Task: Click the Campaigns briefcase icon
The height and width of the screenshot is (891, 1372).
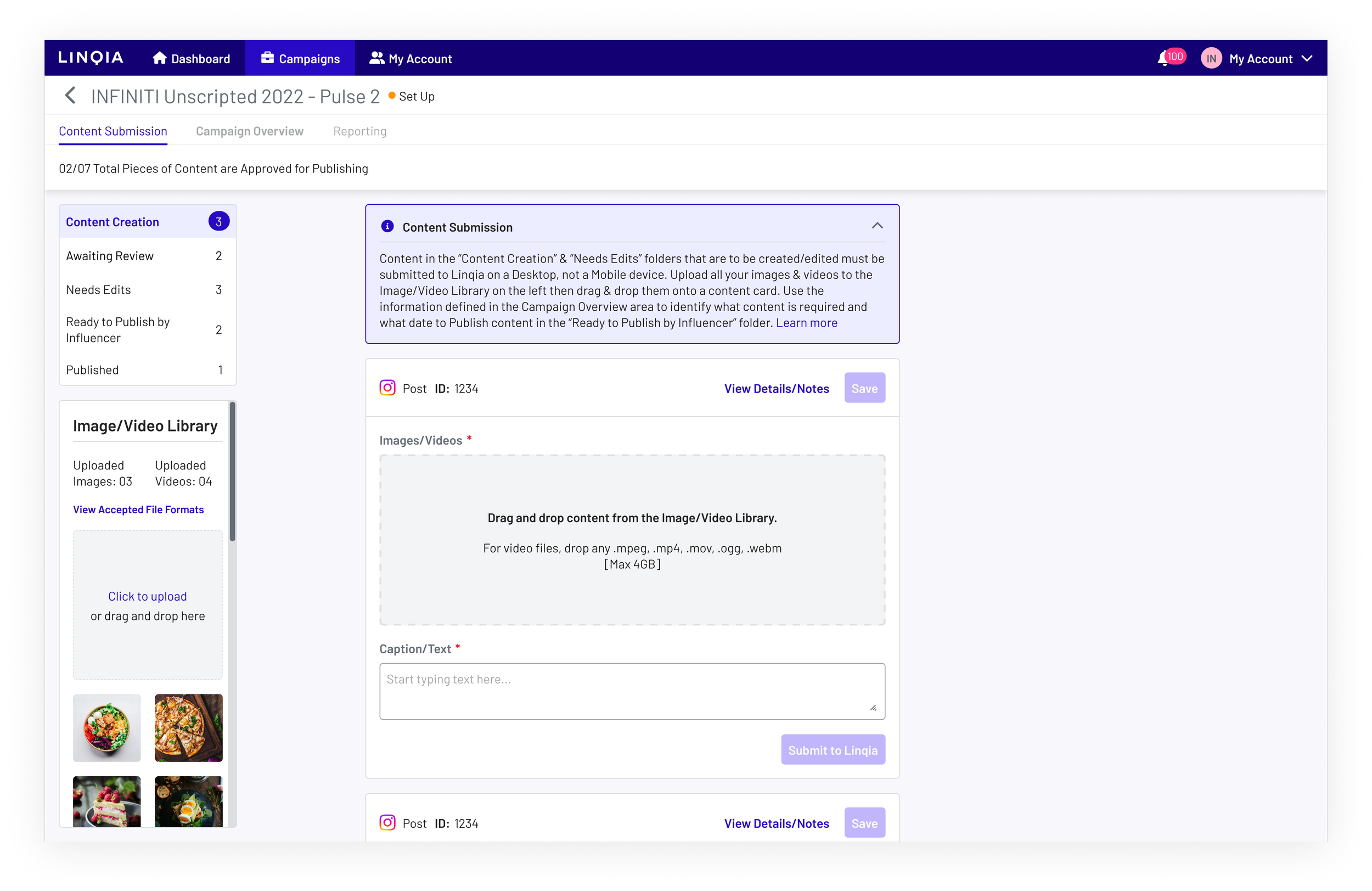Action: point(267,58)
